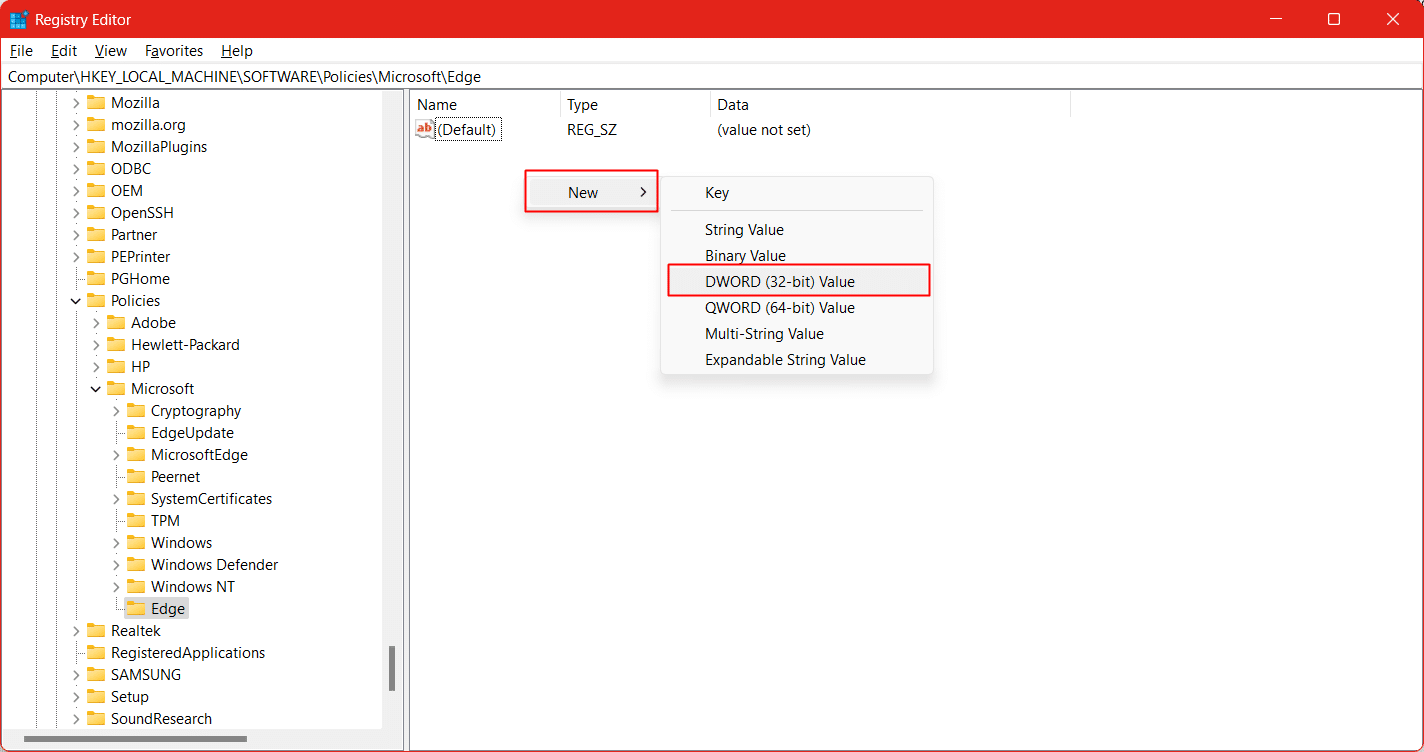Expand the Adobe key
Screen dimensions: 1424x752
(x=96, y=323)
